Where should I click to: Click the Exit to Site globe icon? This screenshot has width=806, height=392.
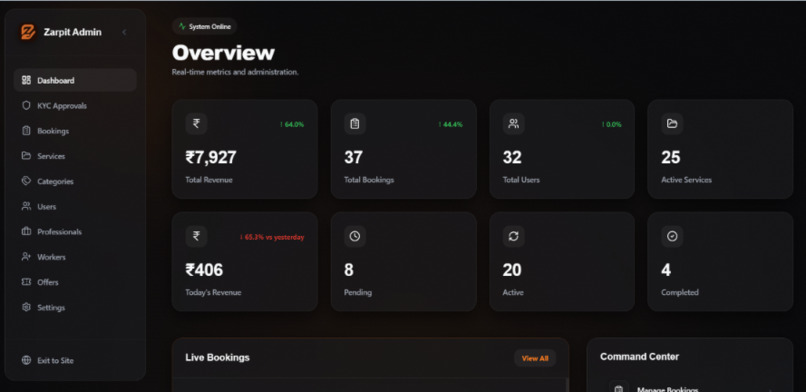click(x=26, y=360)
